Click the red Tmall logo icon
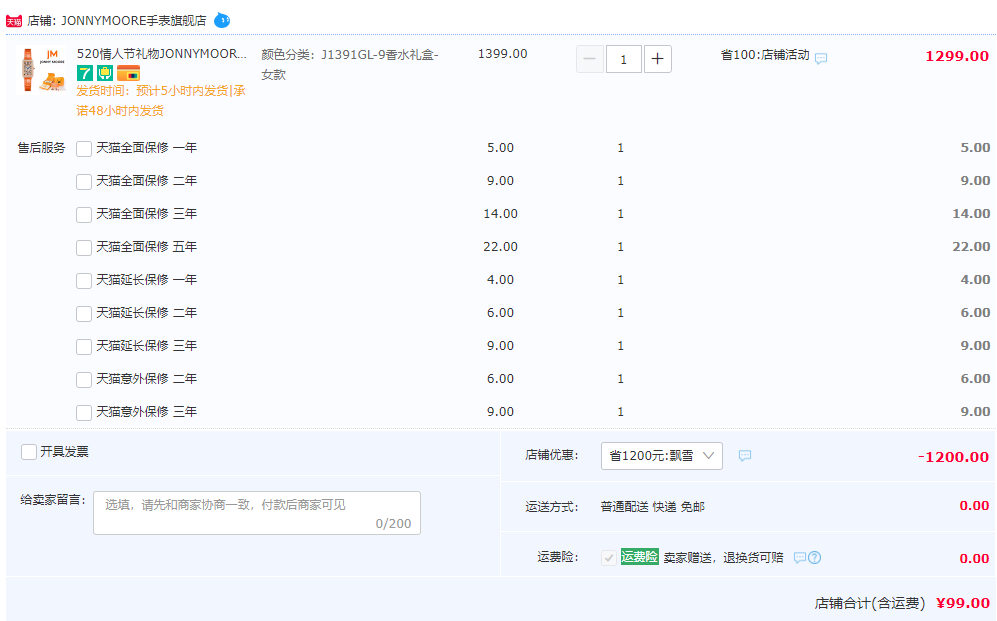Image resolution: width=997 pixels, height=621 pixels. [x=14, y=21]
